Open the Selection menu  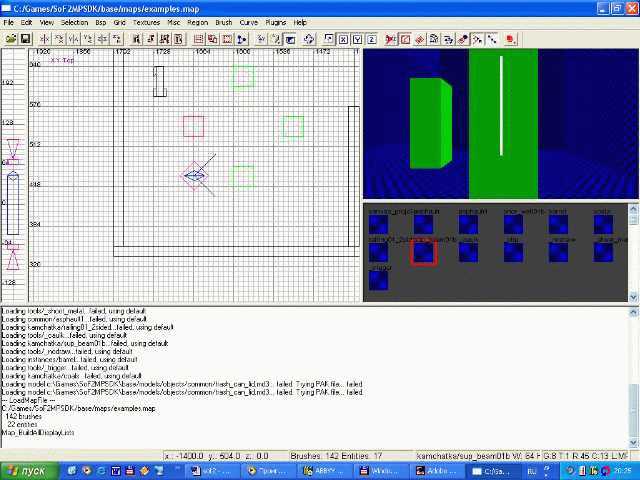coord(75,22)
